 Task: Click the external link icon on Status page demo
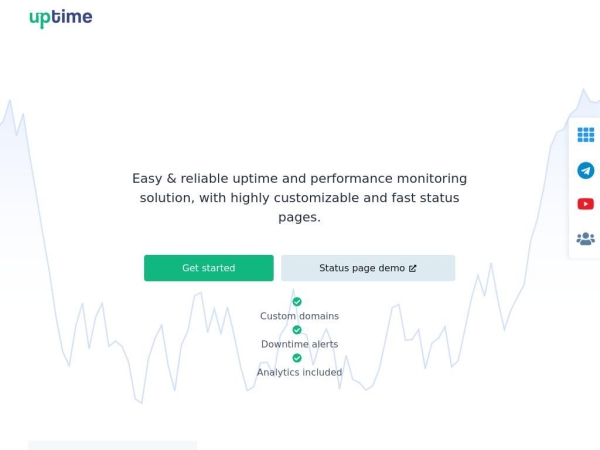412,268
